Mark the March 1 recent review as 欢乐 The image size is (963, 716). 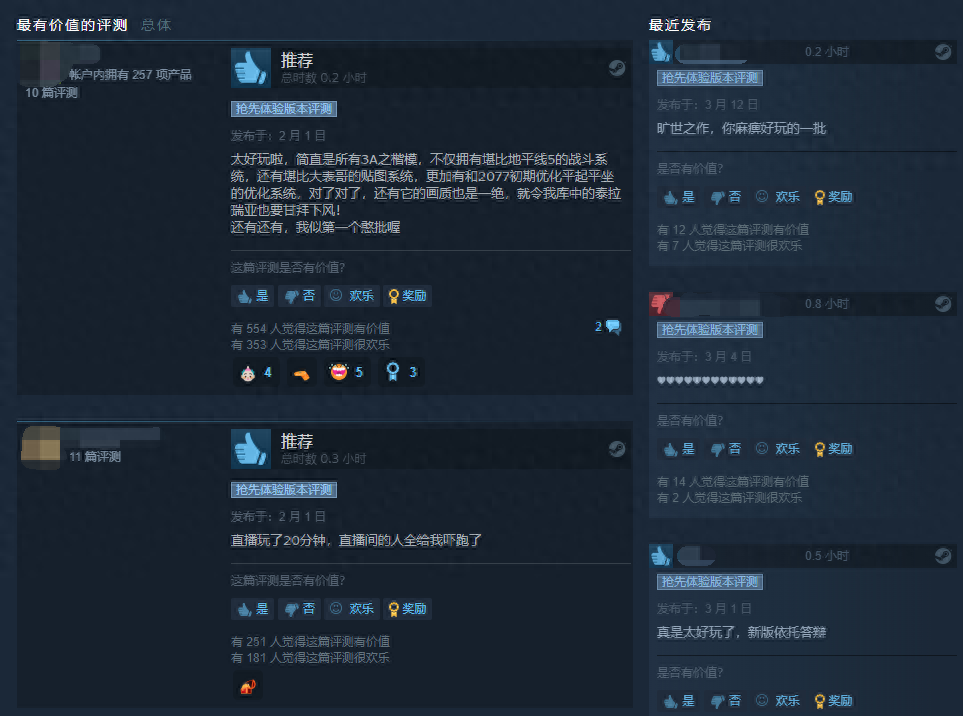[x=778, y=701]
